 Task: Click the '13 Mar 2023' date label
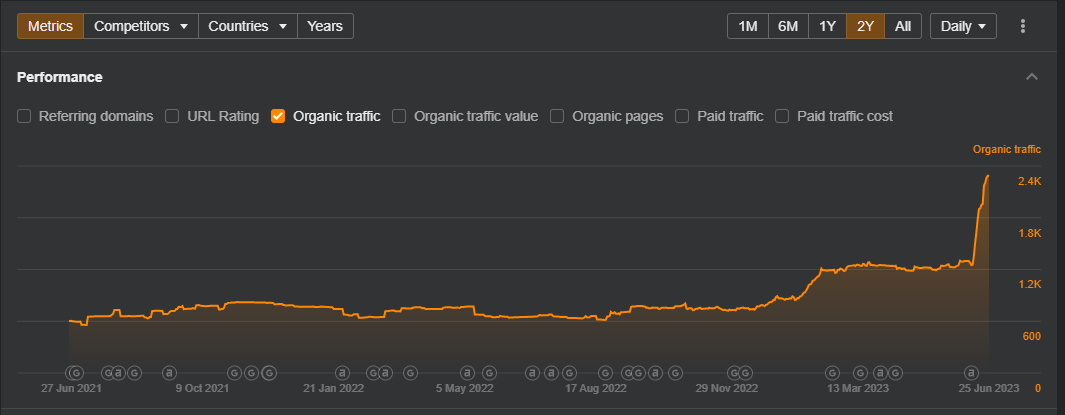[x=857, y=389]
